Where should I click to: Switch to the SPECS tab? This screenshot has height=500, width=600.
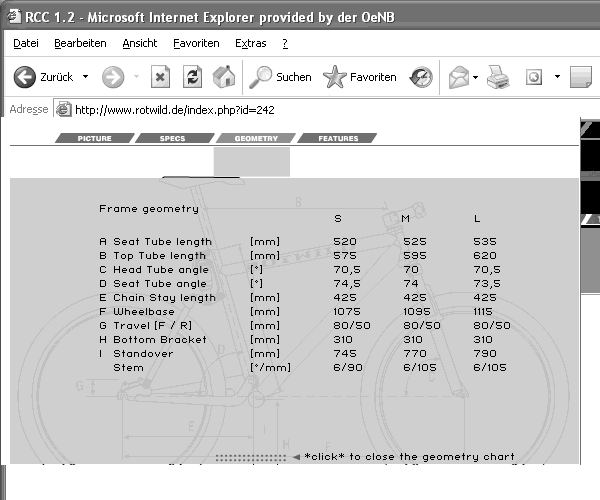click(173, 138)
